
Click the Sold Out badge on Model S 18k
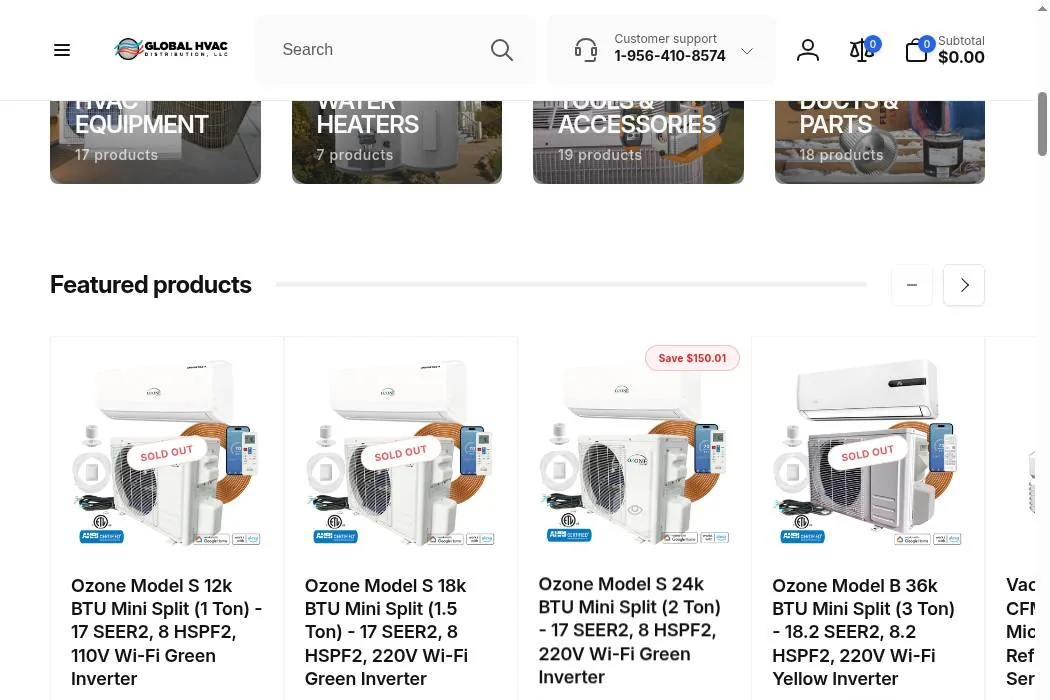pos(400,453)
